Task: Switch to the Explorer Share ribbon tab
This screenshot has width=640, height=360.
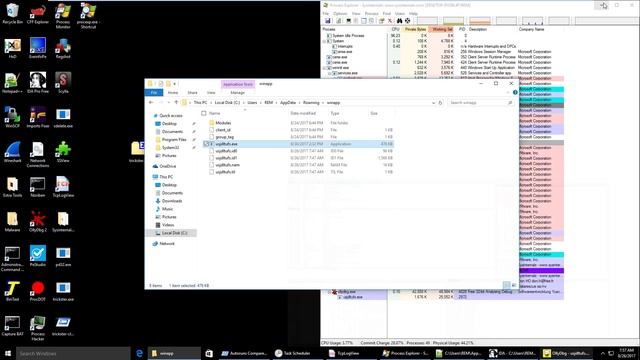Action: [192, 93]
